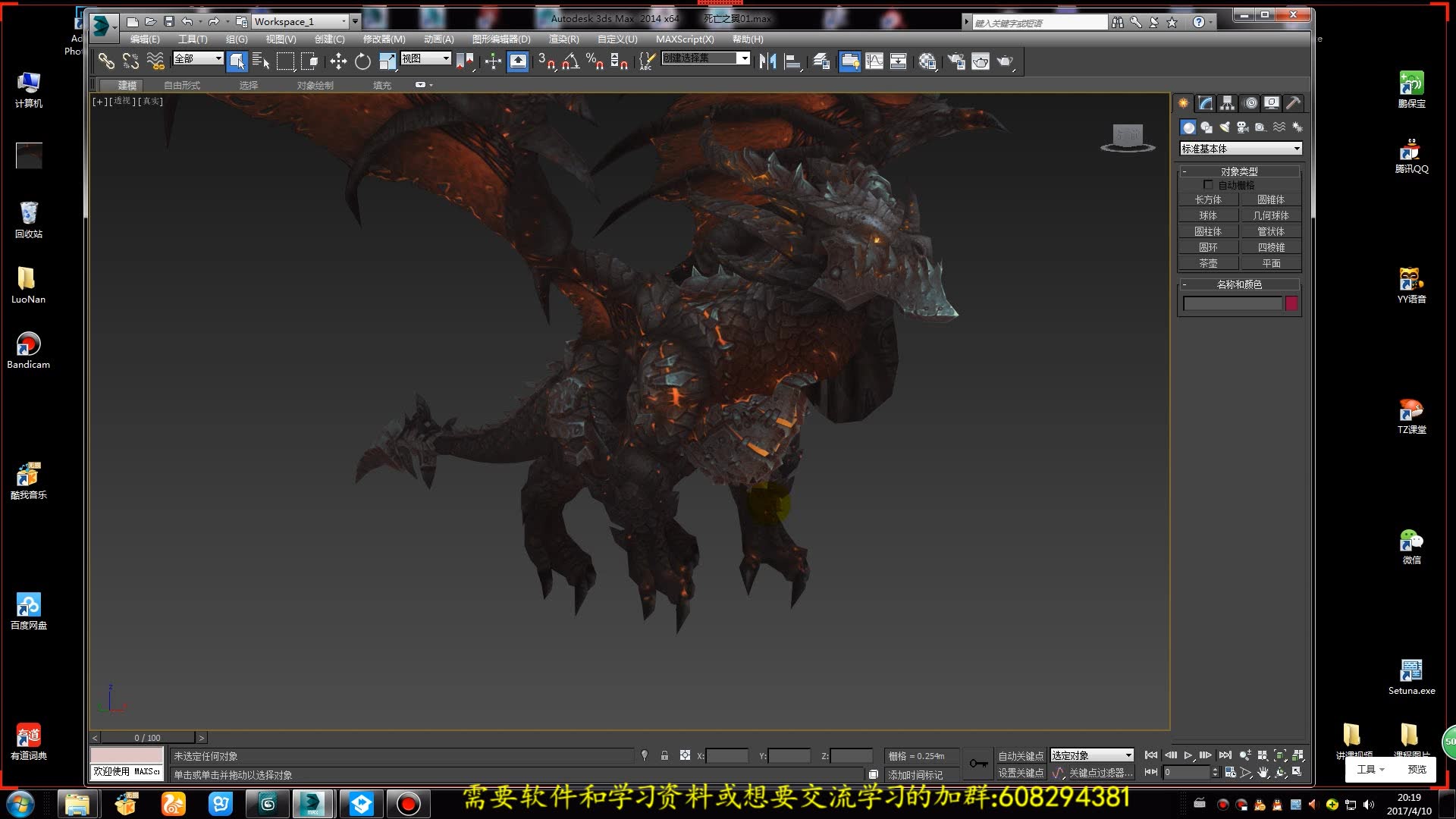Open the Utilities hammer panel icon
This screenshot has width=1456, height=819.
point(1294,103)
